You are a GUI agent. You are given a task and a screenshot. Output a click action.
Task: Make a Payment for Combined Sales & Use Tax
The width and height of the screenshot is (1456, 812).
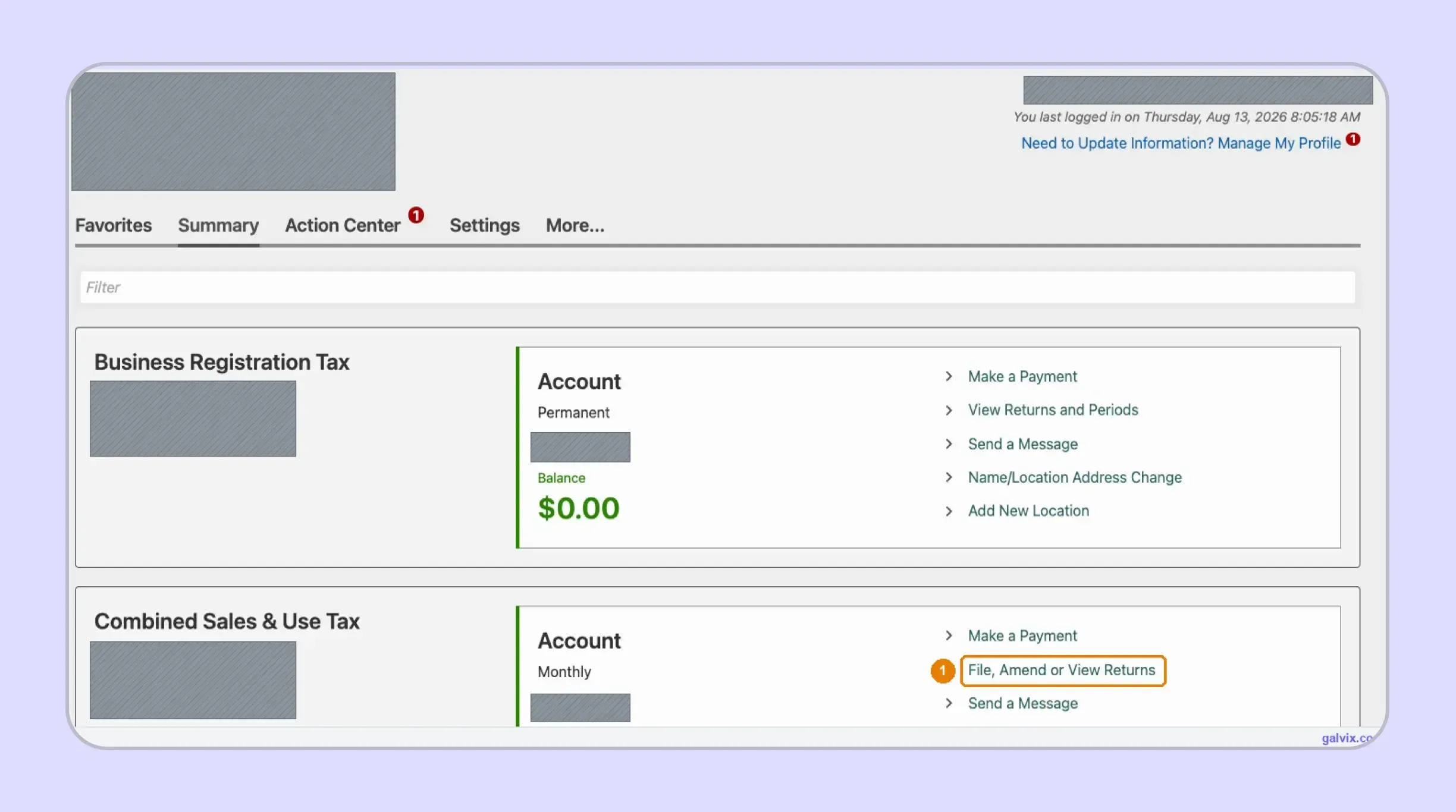pyautogui.click(x=1022, y=635)
